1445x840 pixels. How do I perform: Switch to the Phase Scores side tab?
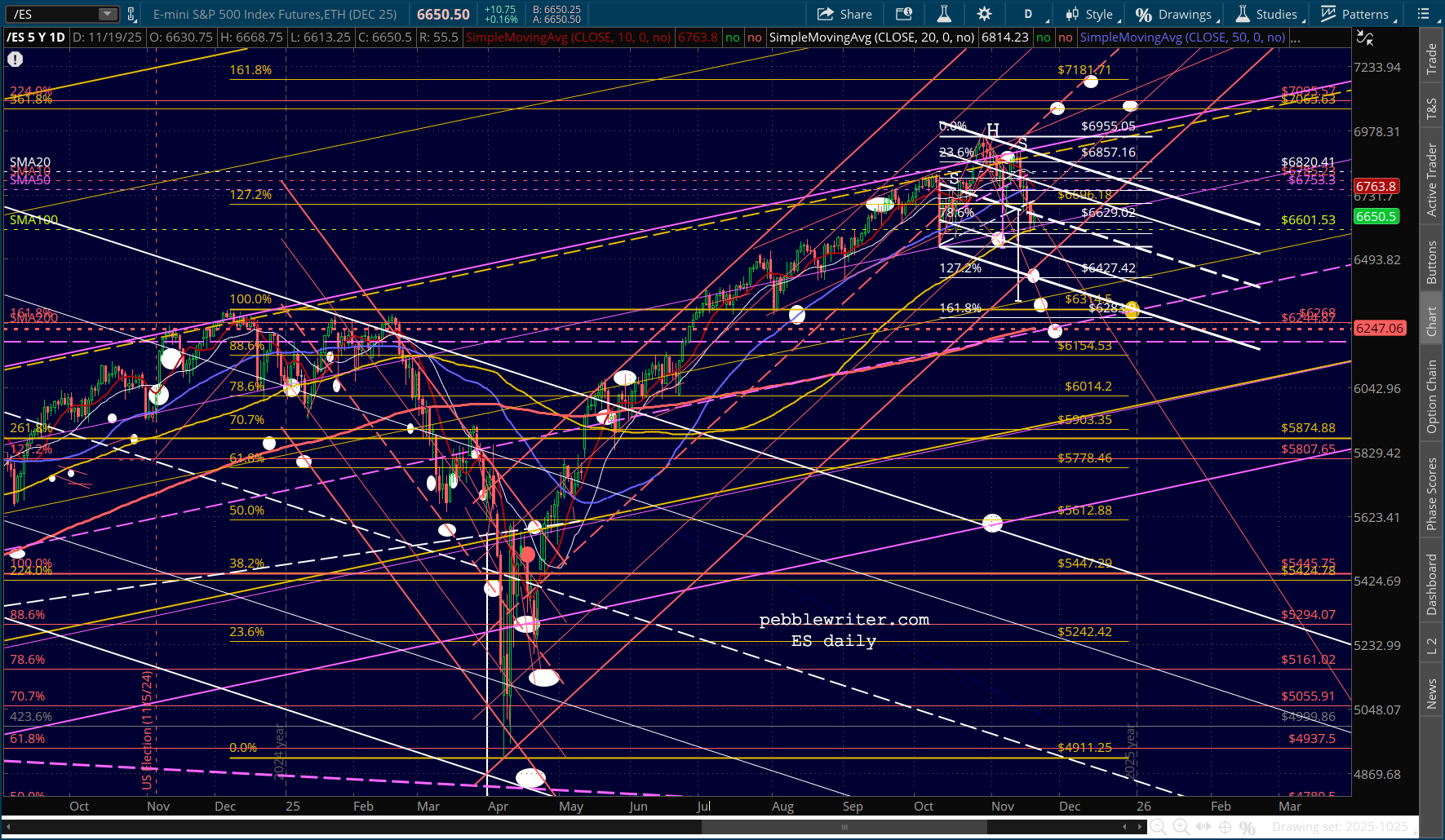click(1431, 493)
